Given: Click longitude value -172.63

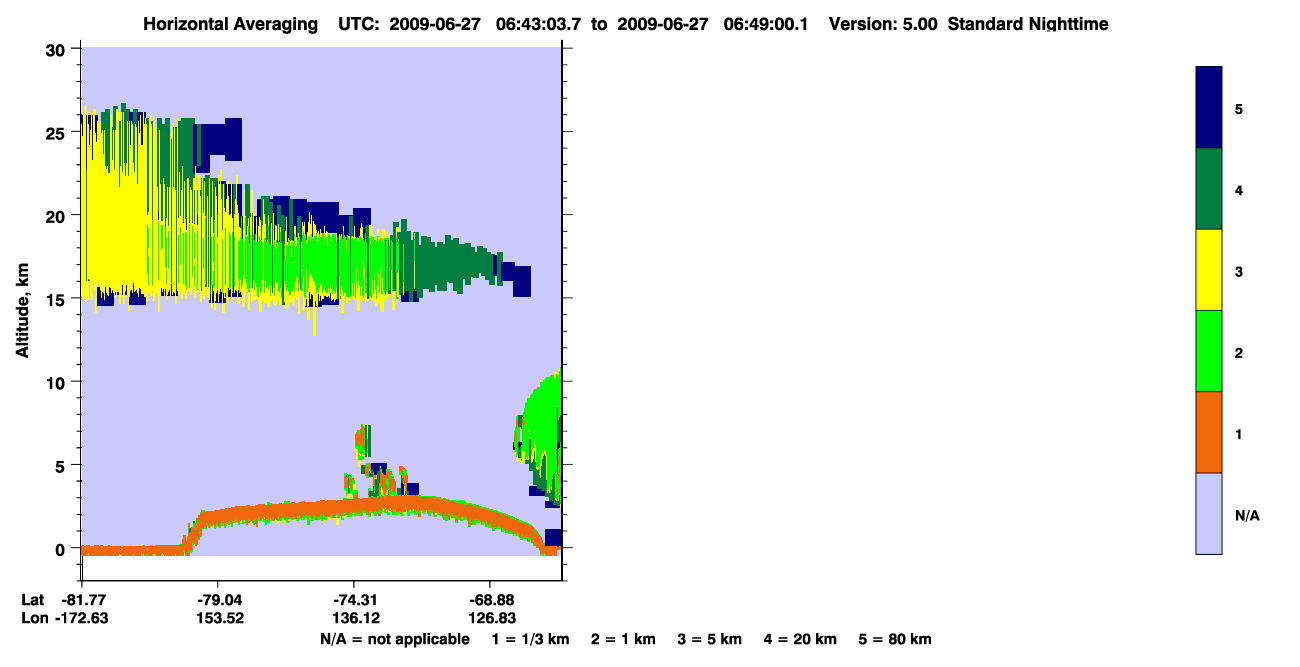Looking at the screenshot, I should click(82, 618).
